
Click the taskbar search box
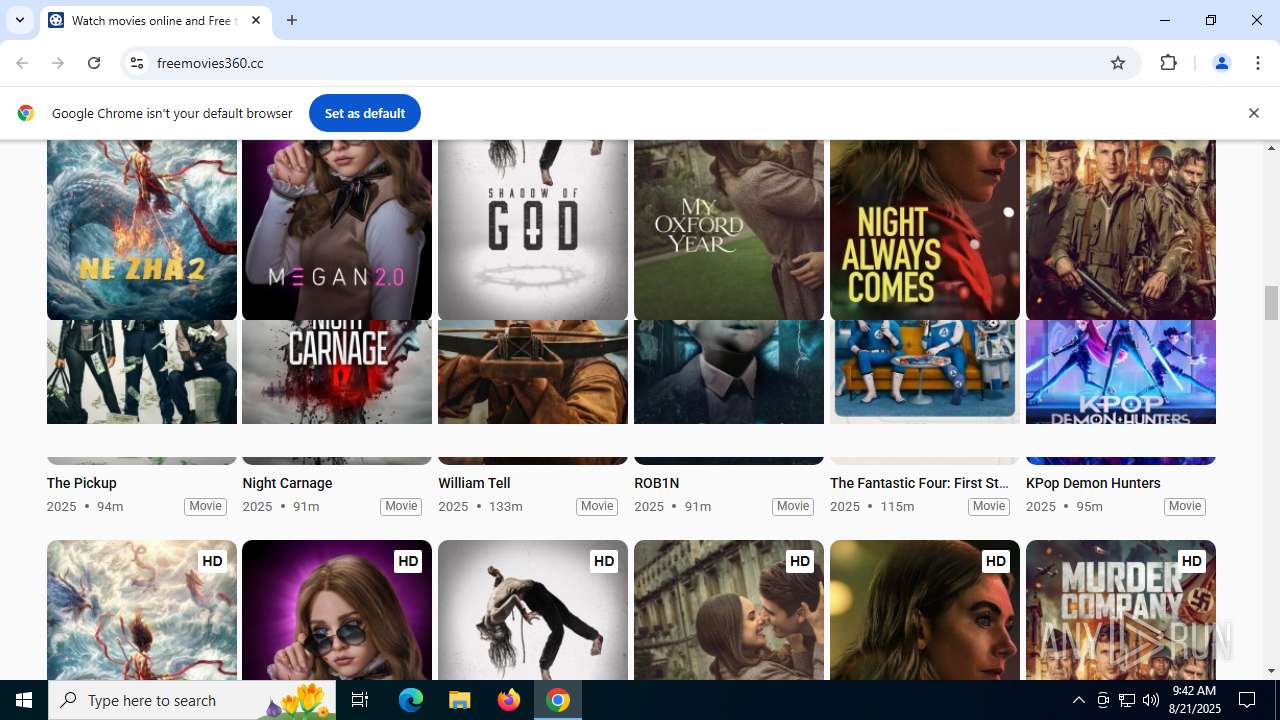click(x=193, y=700)
